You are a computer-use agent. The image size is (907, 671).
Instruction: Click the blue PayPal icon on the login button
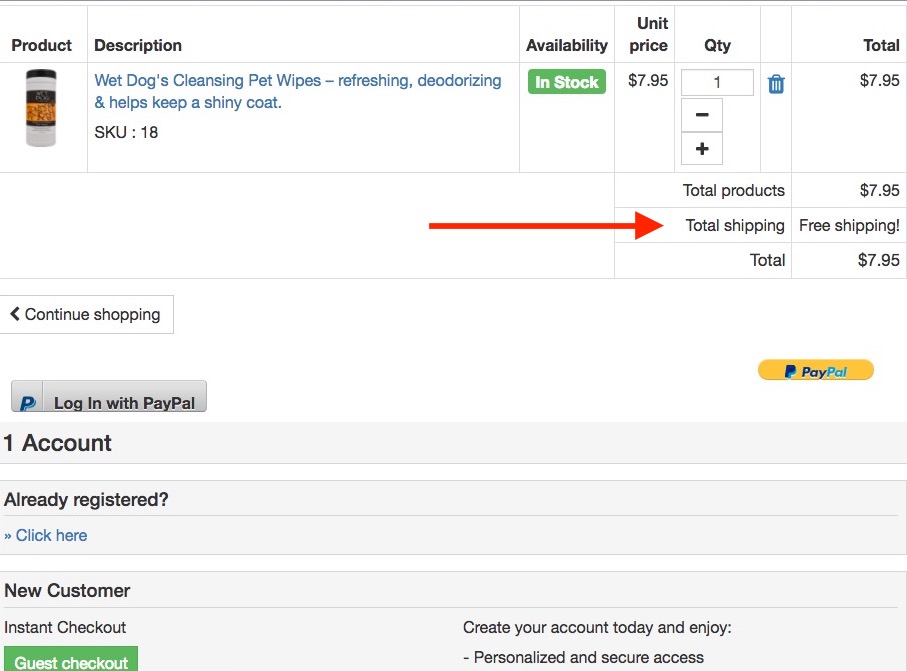27,398
